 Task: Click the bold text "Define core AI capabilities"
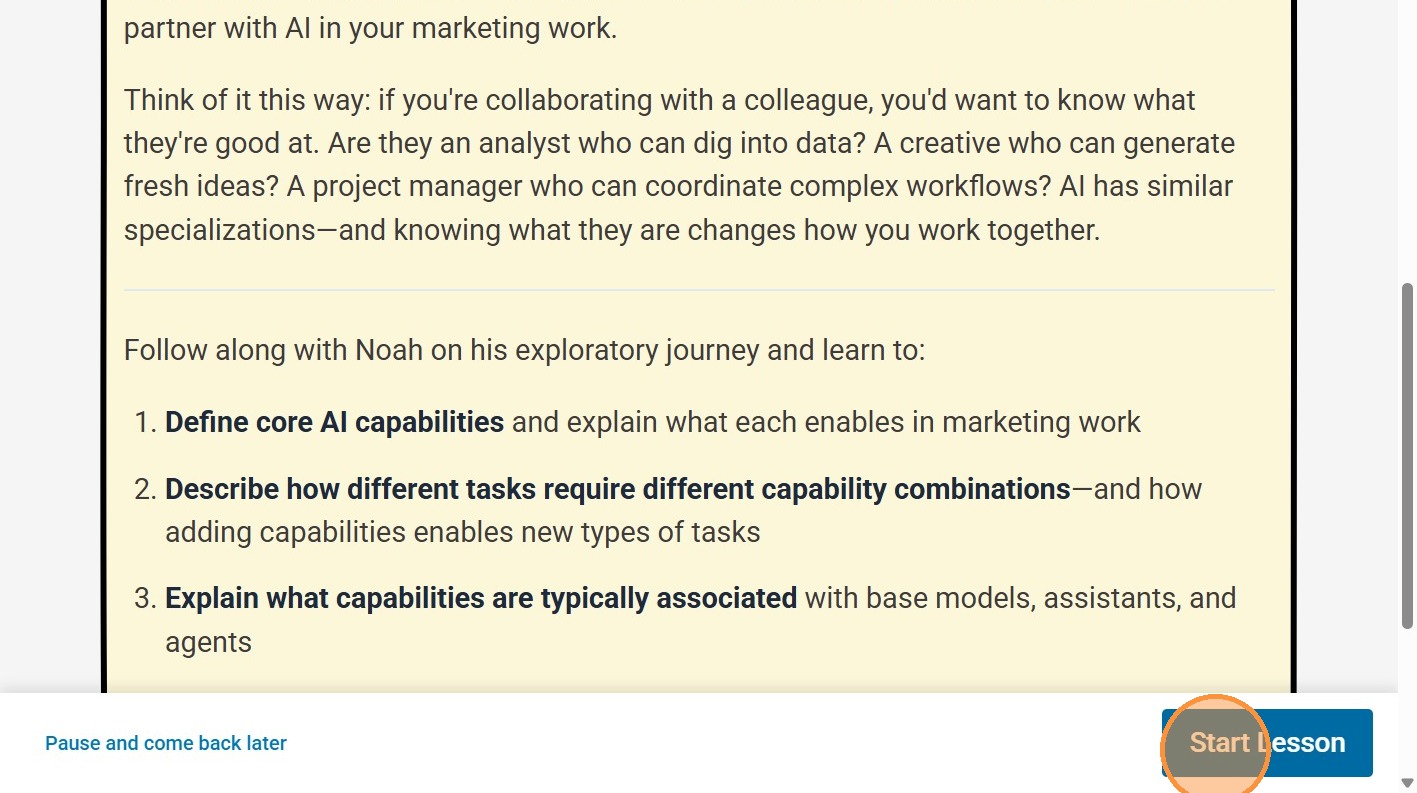334,422
